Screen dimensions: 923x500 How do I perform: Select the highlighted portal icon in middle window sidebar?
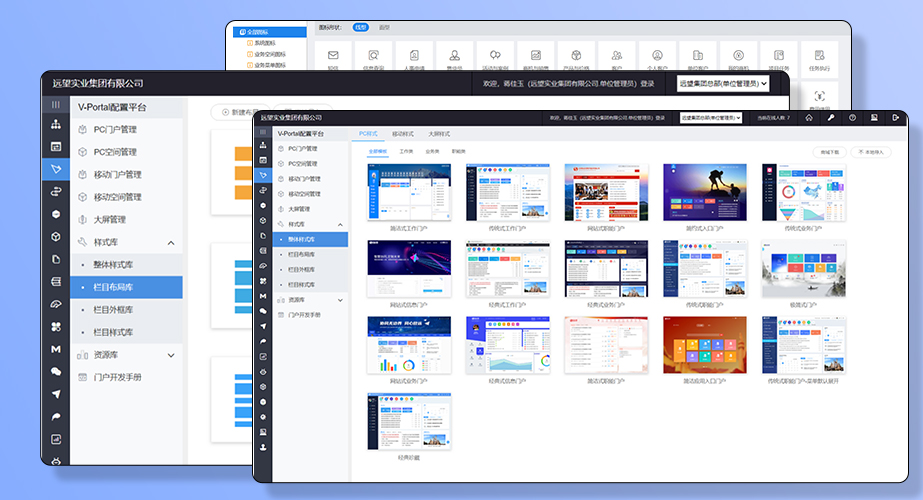(56, 169)
